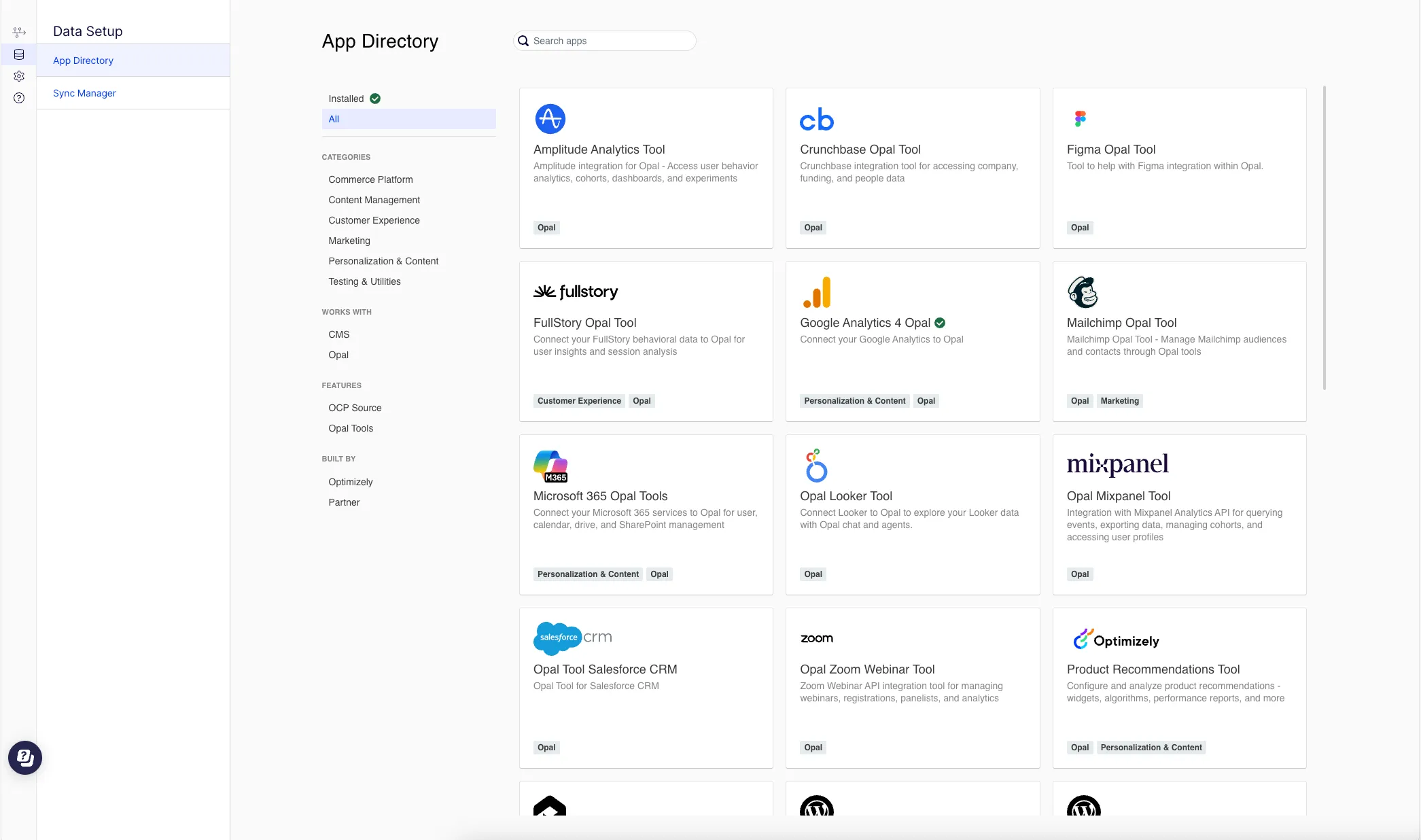Filter by Content Management category

(374, 200)
